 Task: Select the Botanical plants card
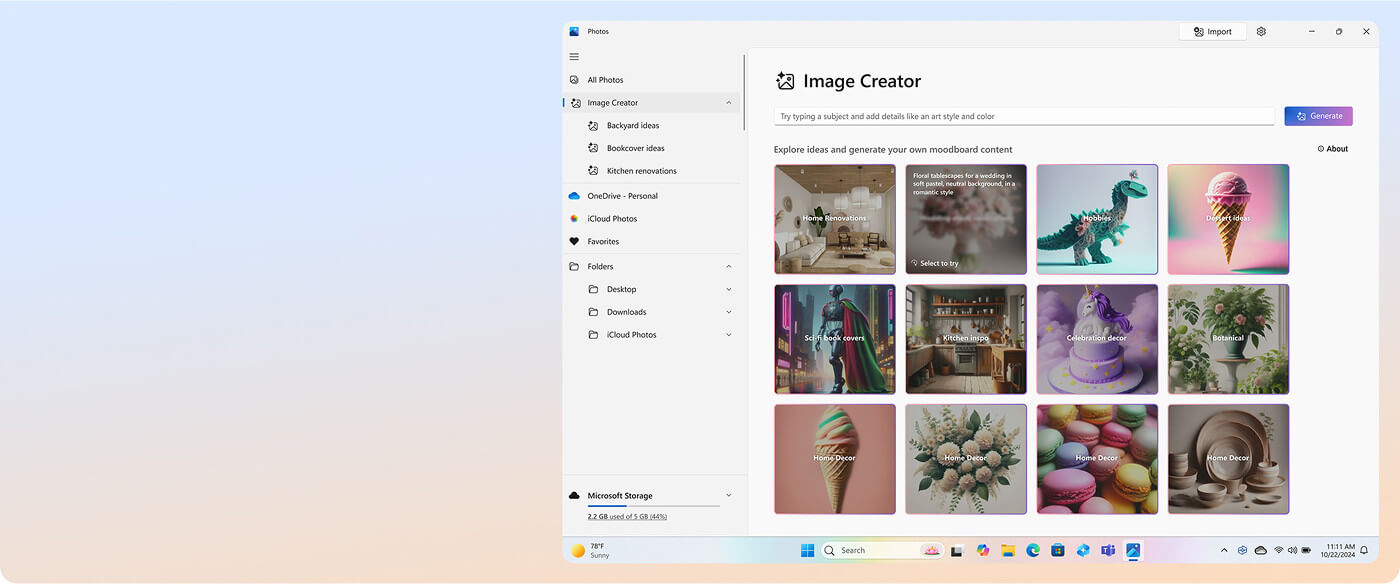(1228, 339)
